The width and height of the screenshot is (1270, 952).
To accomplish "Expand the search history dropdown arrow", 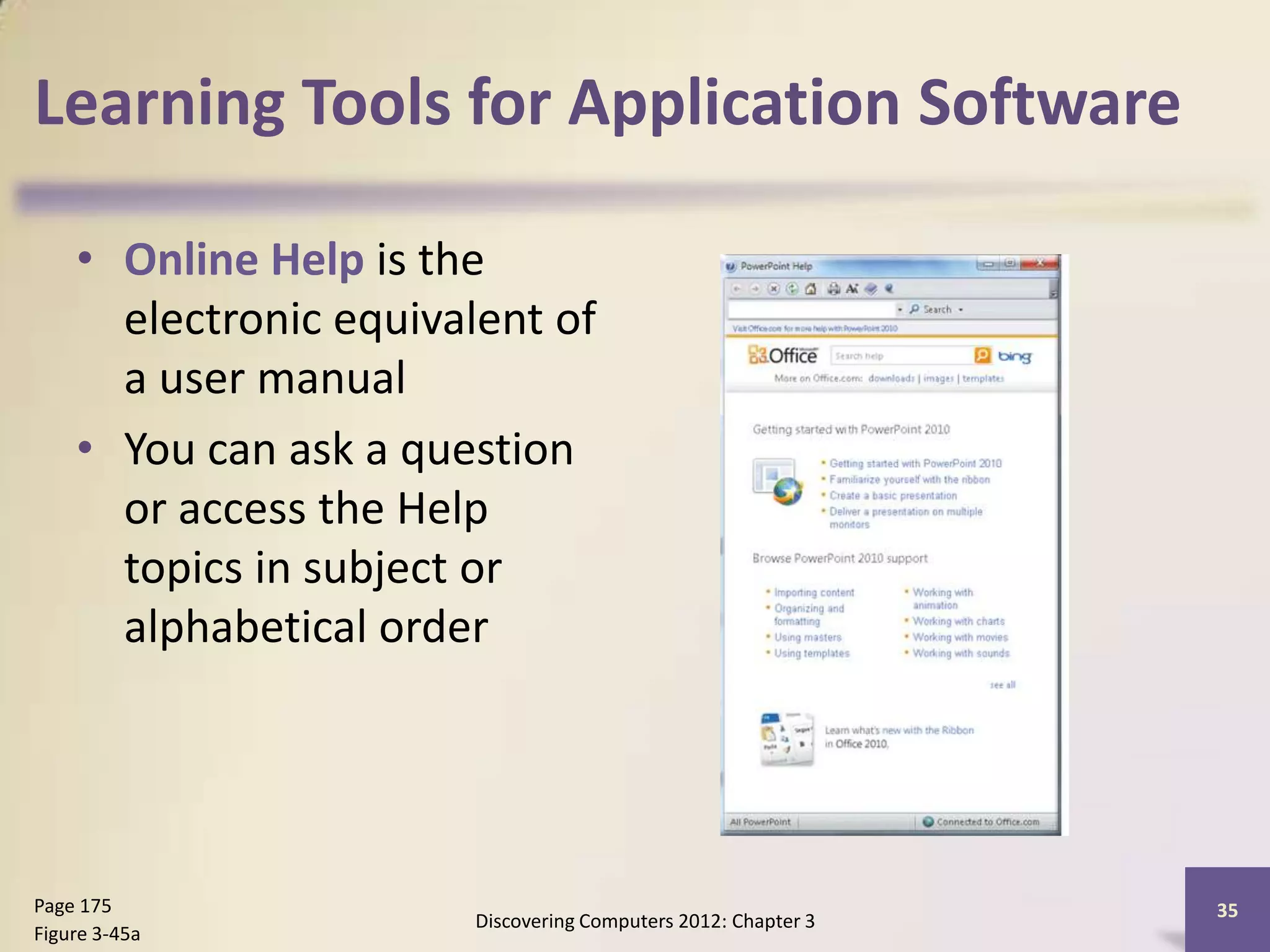I will coord(900,309).
